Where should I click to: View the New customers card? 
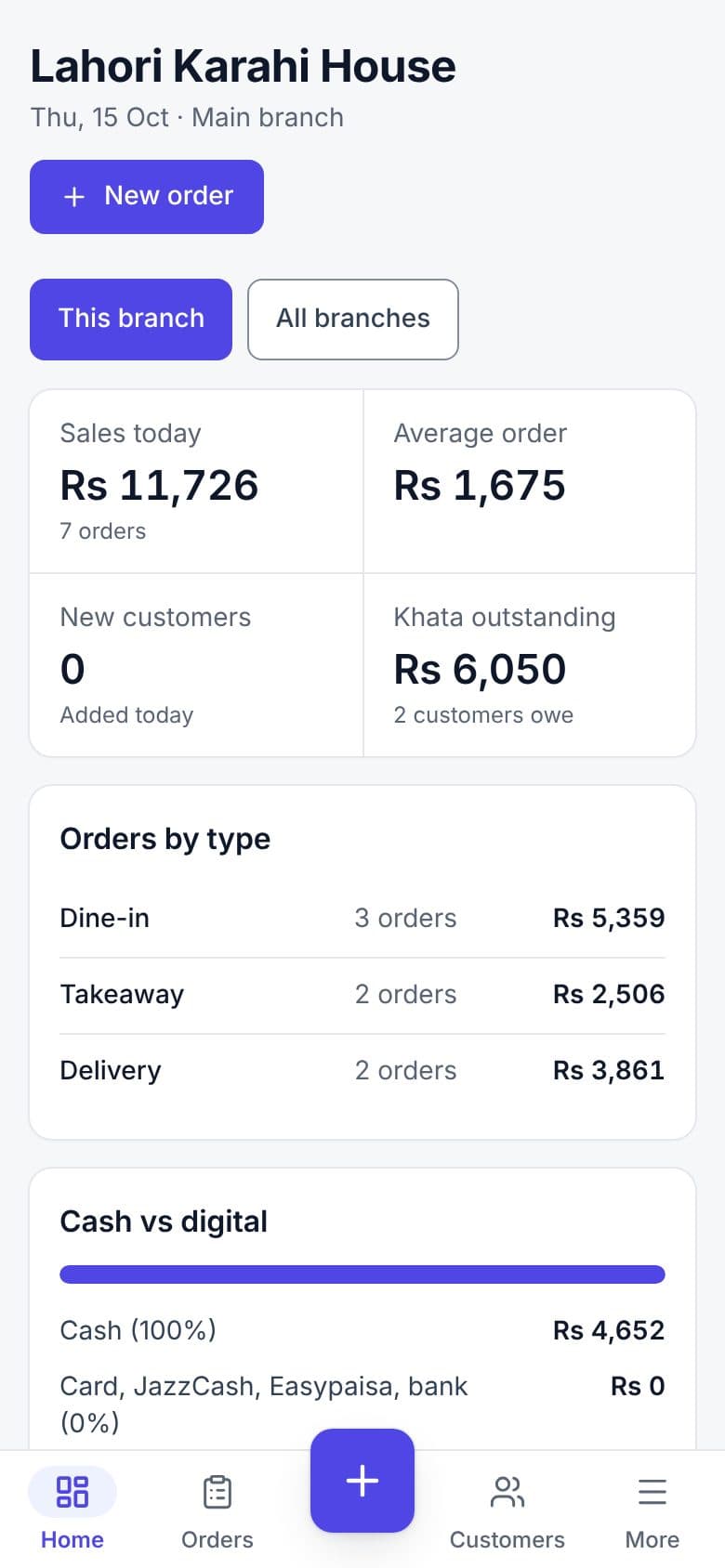click(196, 665)
